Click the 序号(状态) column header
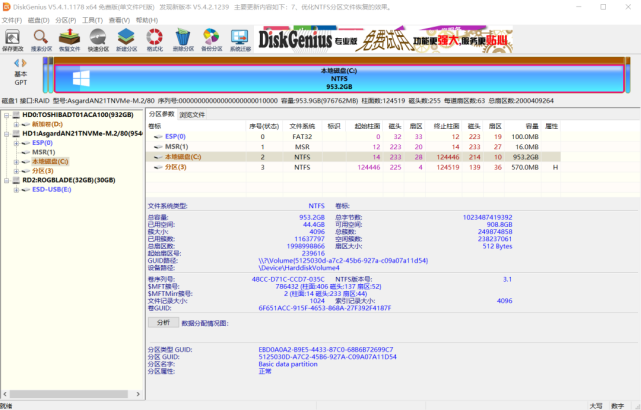This screenshot has width=641, height=410. pyautogui.click(x=264, y=126)
